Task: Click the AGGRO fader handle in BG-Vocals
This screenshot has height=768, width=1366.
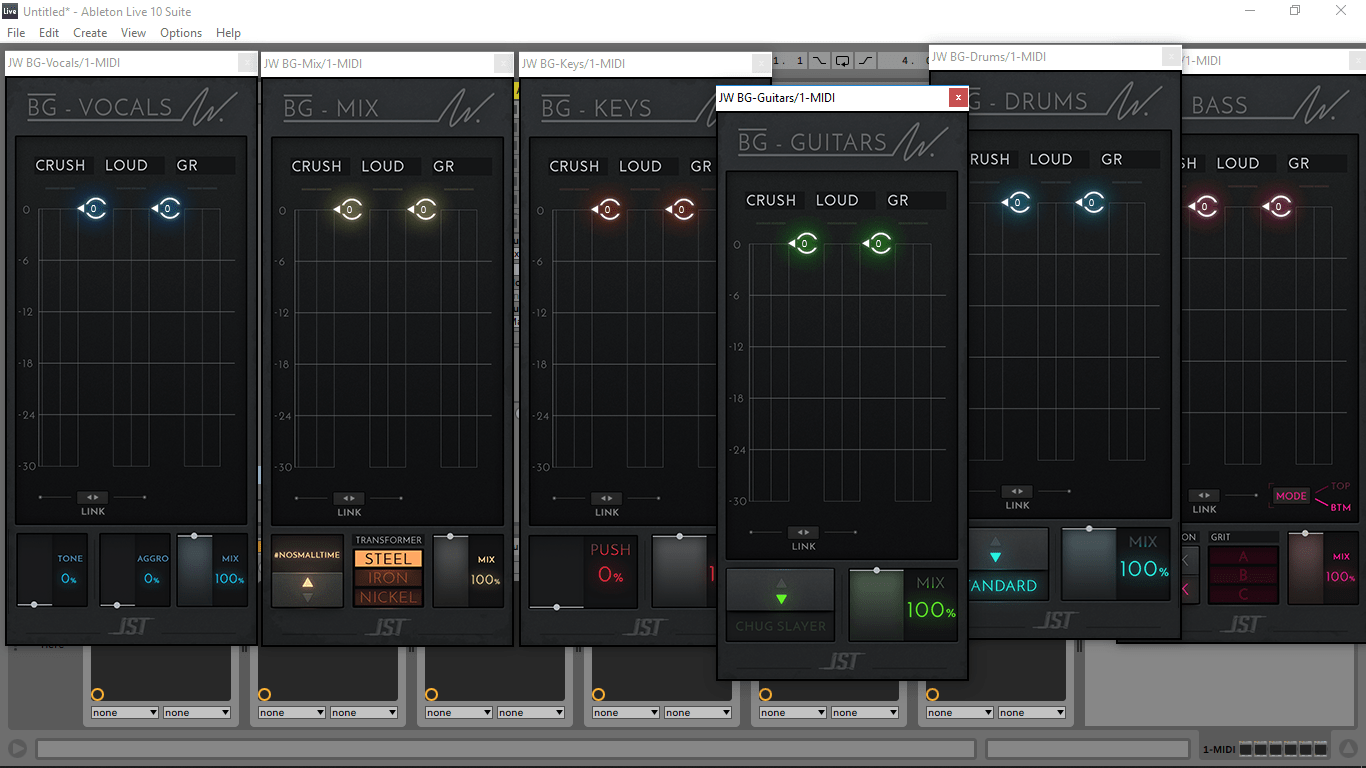Action: (x=117, y=604)
